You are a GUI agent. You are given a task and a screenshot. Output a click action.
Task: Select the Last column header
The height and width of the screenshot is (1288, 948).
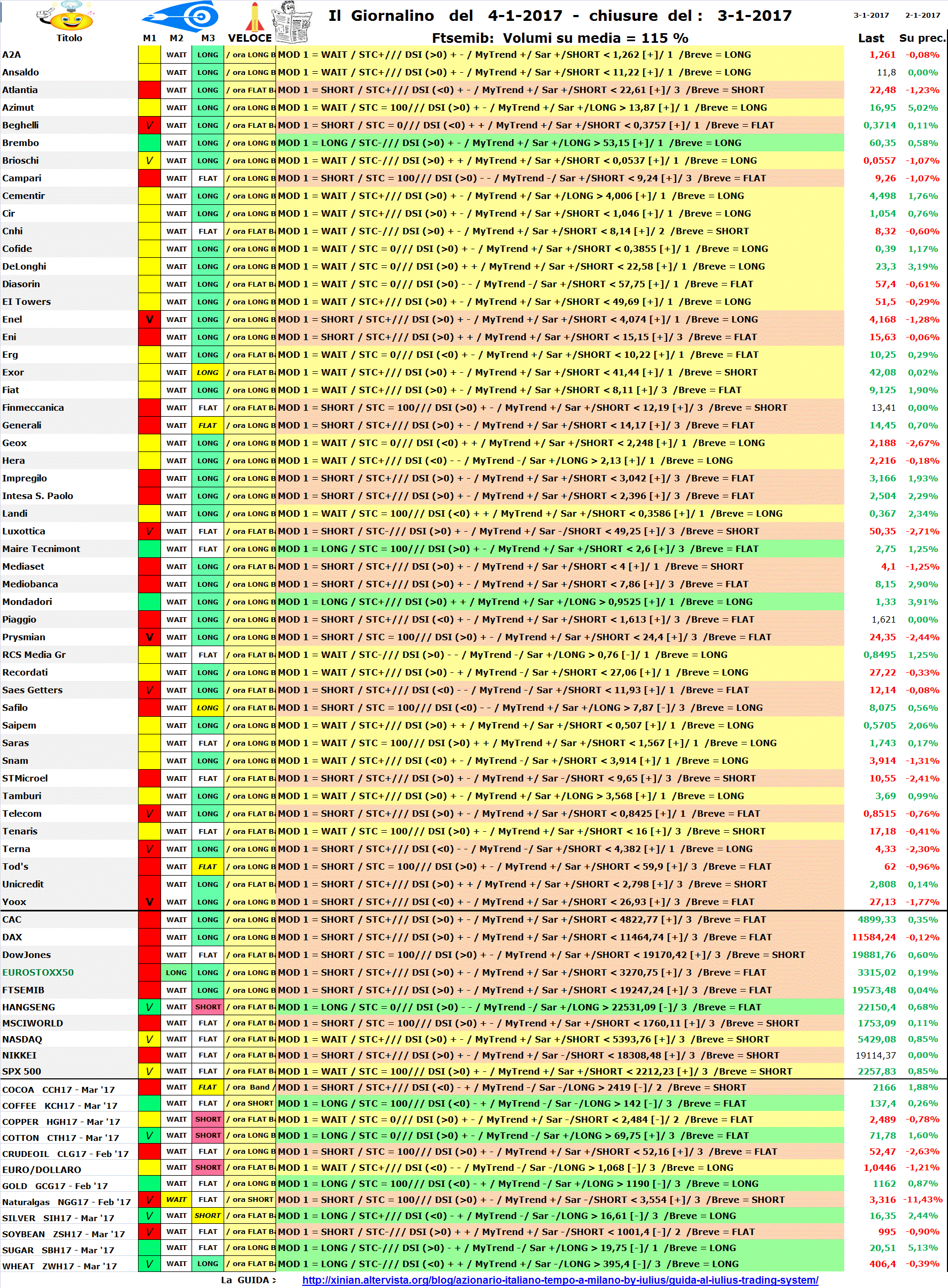point(870,38)
